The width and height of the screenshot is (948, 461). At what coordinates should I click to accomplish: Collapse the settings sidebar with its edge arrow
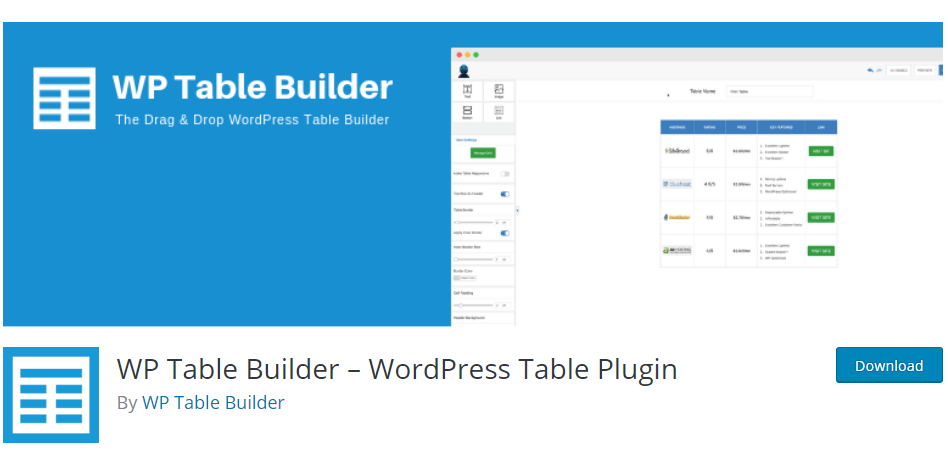click(518, 211)
